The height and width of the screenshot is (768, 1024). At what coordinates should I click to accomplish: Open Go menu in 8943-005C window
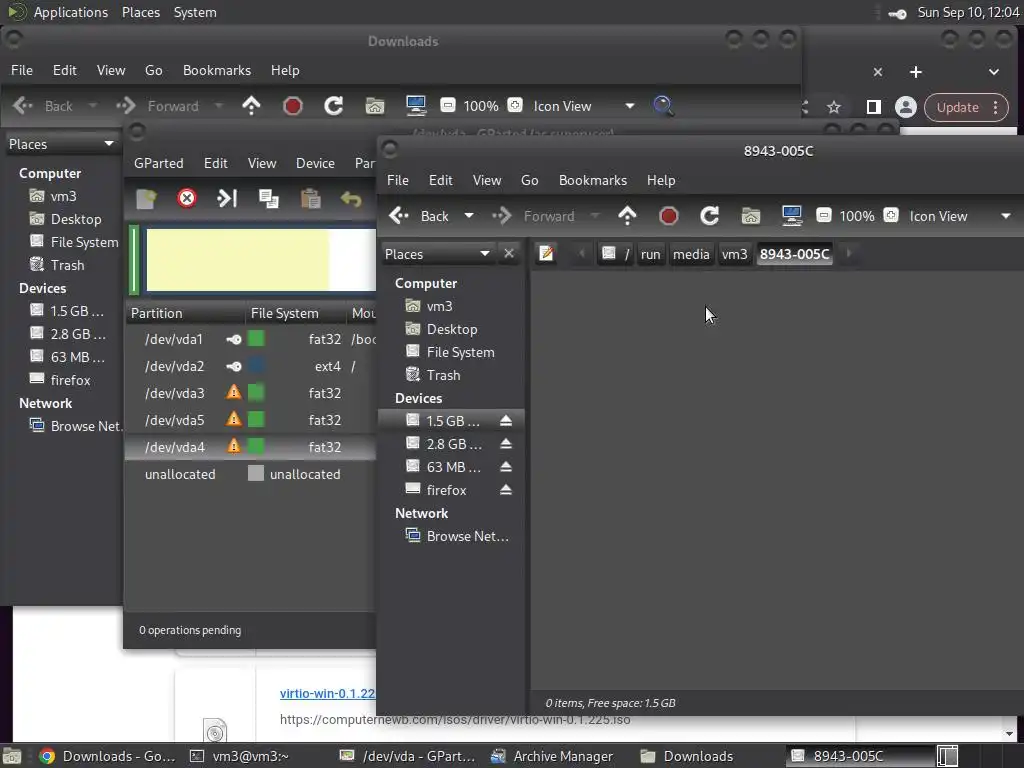pos(530,180)
